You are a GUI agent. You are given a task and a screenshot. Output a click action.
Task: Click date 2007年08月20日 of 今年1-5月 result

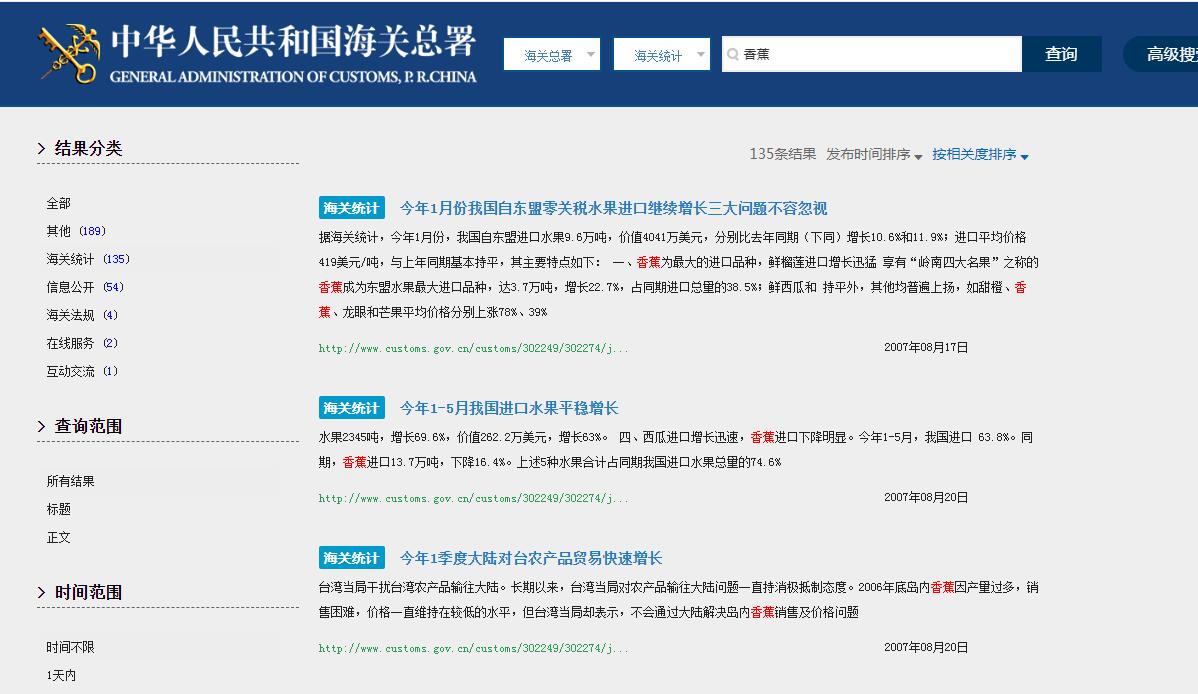(926, 497)
